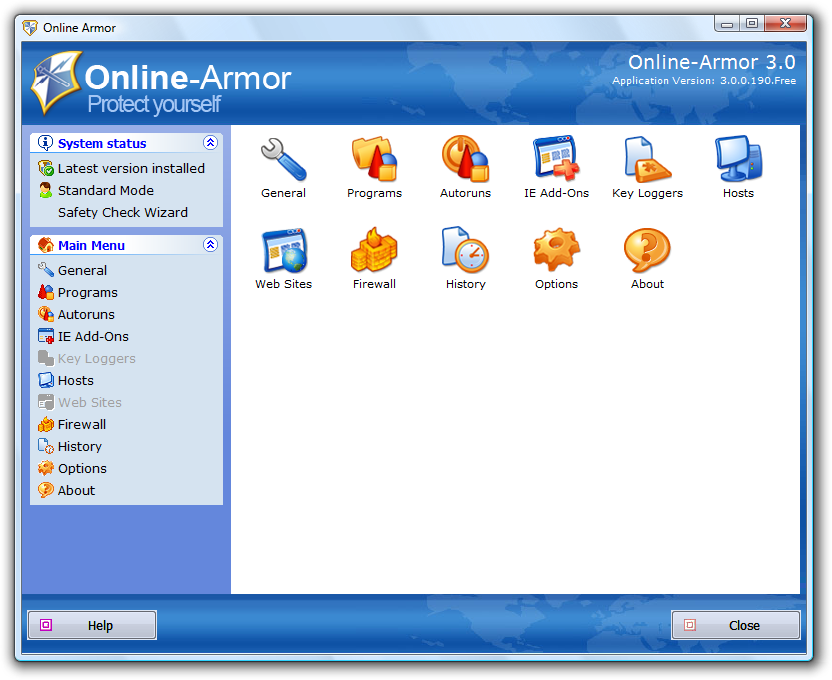
Task: Open the Hosts computer icon
Action: pyautogui.click(x=738, y=158)
